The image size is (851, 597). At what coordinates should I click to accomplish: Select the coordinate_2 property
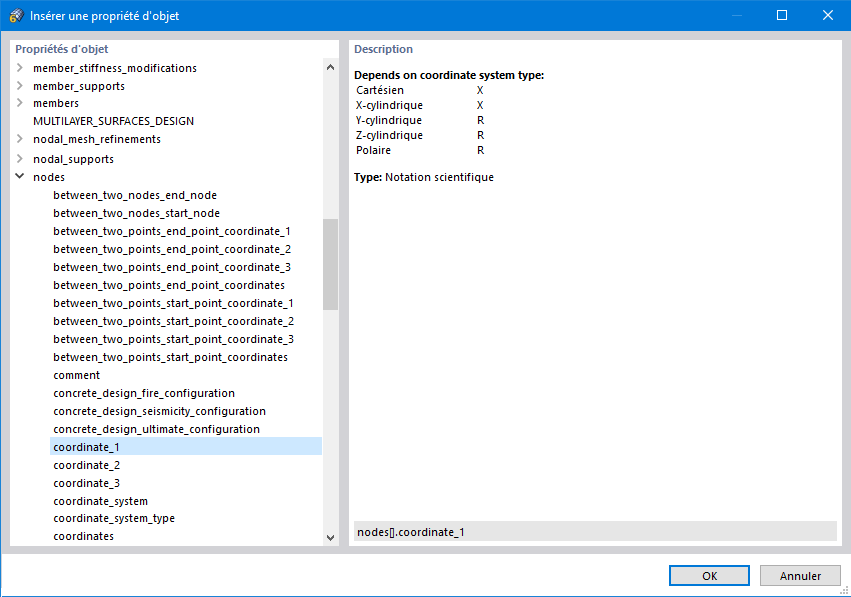[87, 465]
